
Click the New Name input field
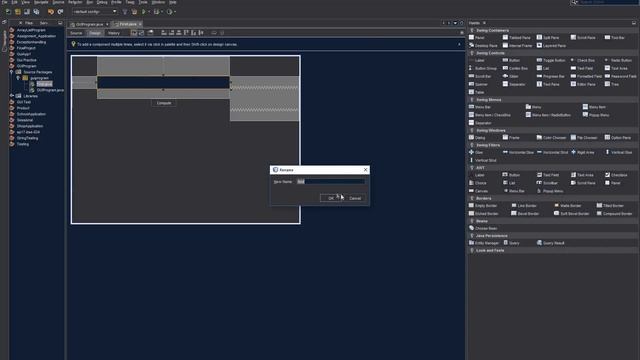click(x=331, y=182)
